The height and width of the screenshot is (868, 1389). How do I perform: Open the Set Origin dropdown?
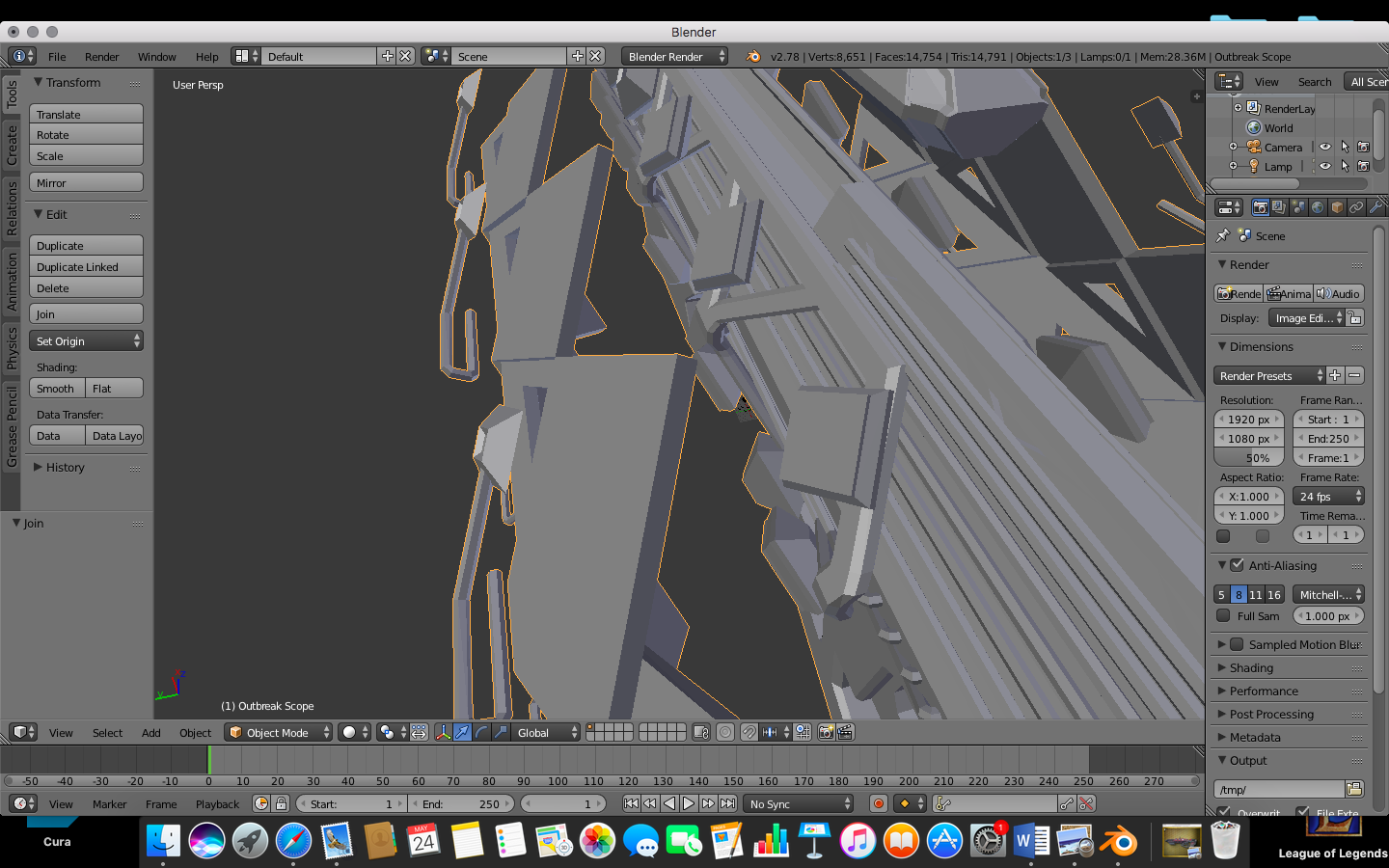(x=86, y=340)
